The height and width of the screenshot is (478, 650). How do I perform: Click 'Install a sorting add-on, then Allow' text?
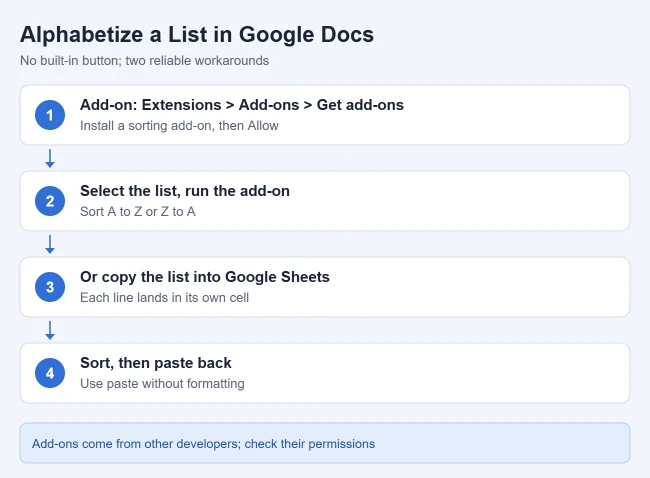click(x=179, y=126)
